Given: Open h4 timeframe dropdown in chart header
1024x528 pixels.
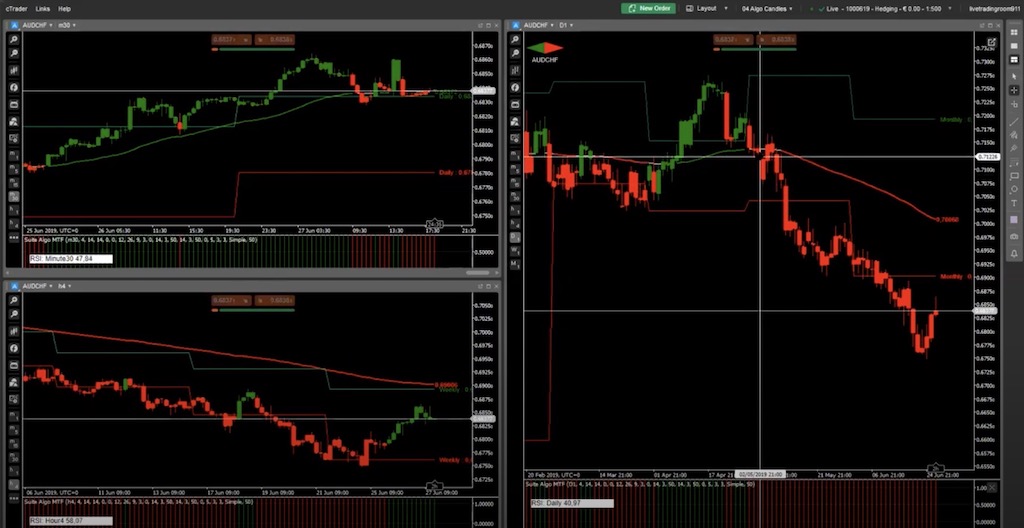Looking at the screenshot, I should (x=65, y=286).
